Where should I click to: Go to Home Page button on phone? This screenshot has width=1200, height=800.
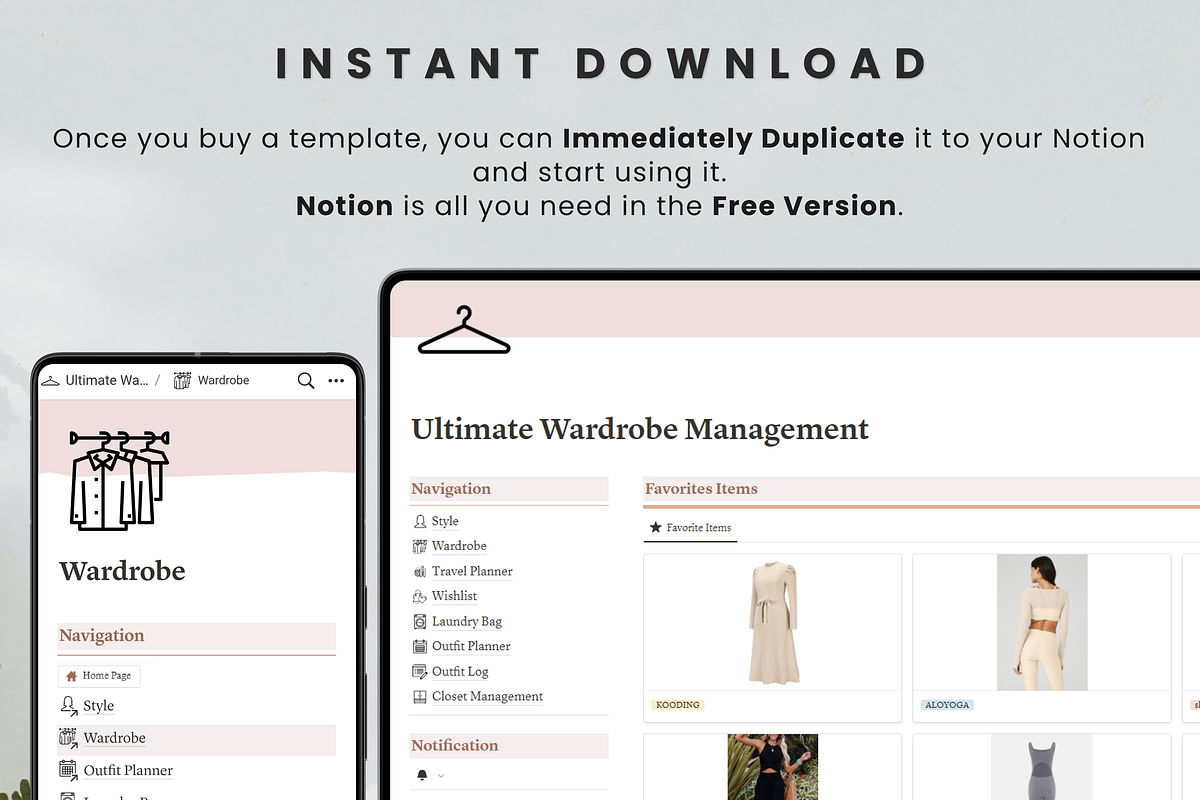99,676
